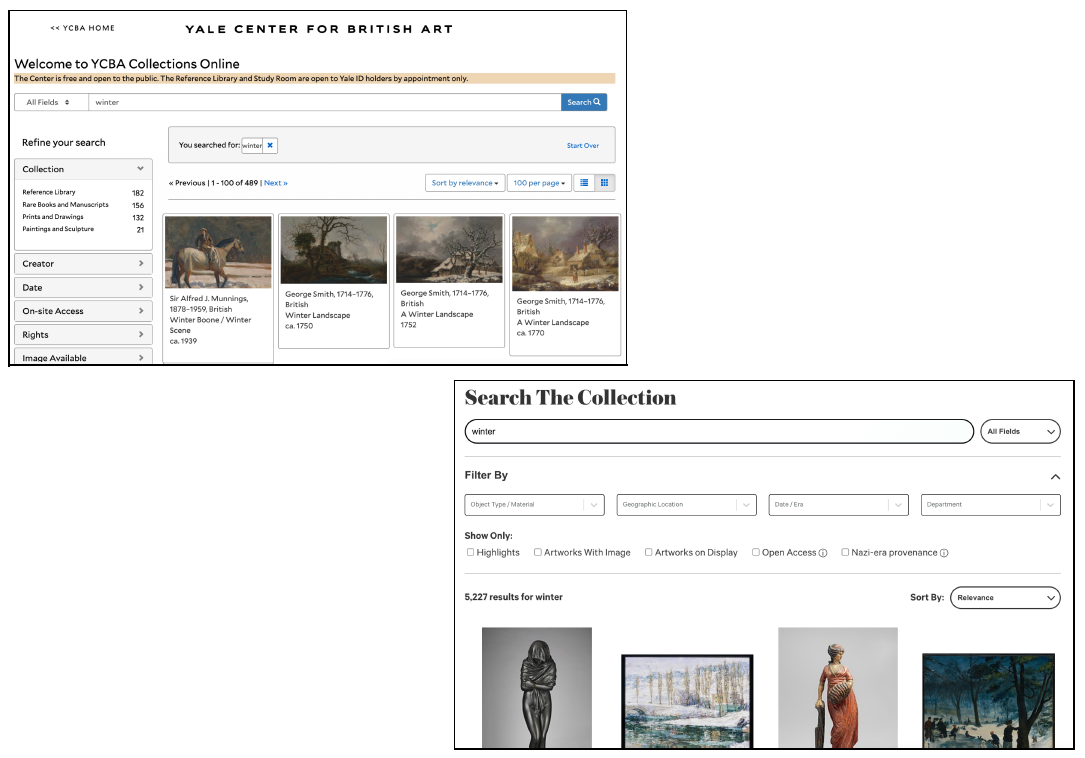Collapse the Collection facet panel
Screen dimensions: 1085x758
(83, 170)
